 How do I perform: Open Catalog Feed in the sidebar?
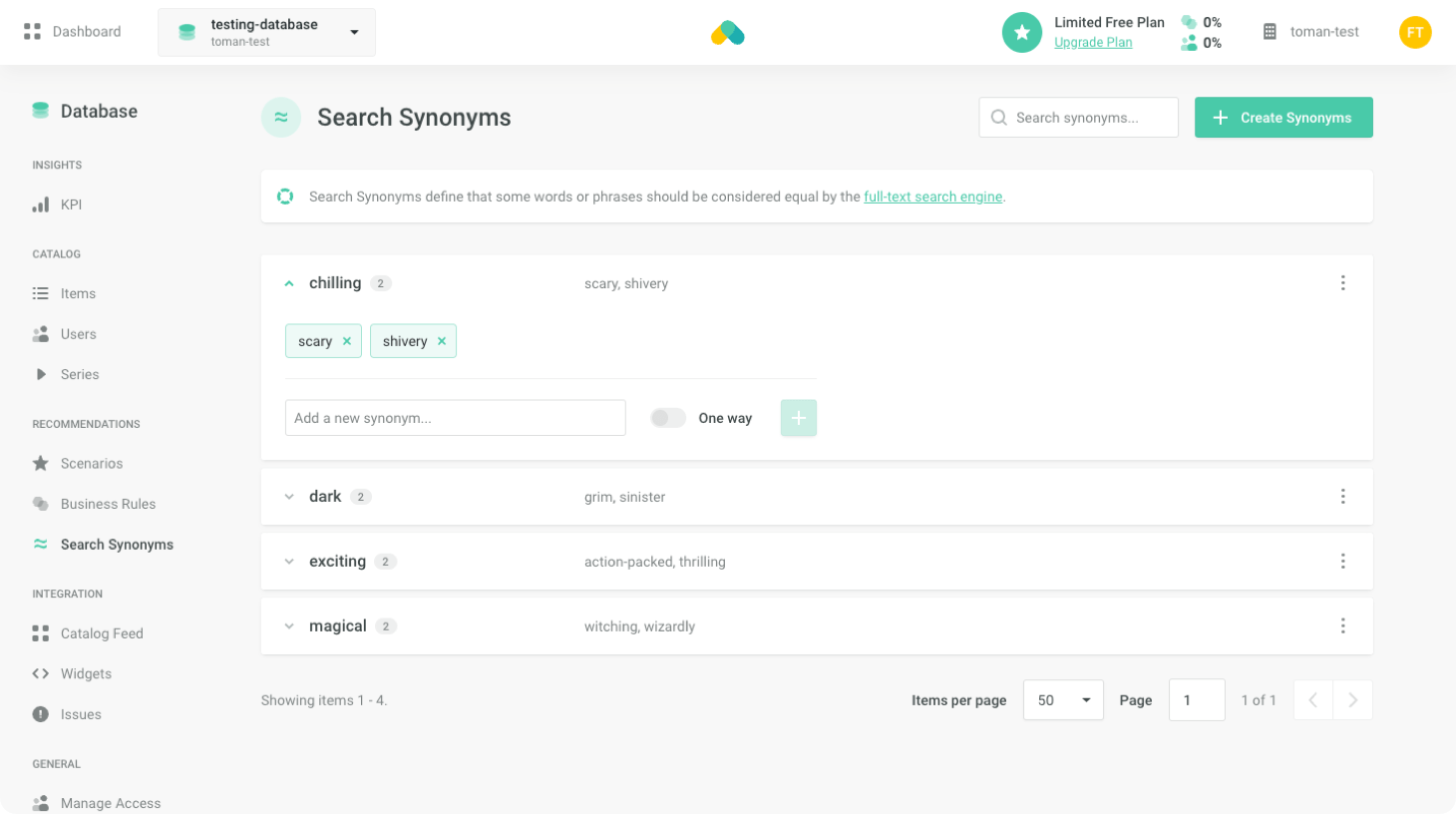pos(102,633)
